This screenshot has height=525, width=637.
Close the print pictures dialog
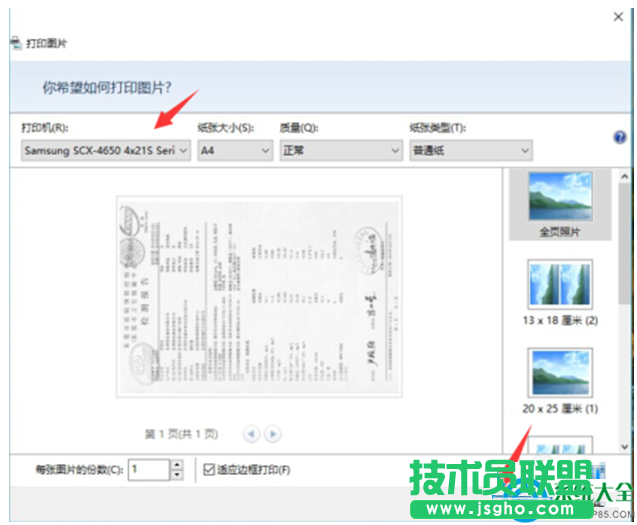pos(616,16)
